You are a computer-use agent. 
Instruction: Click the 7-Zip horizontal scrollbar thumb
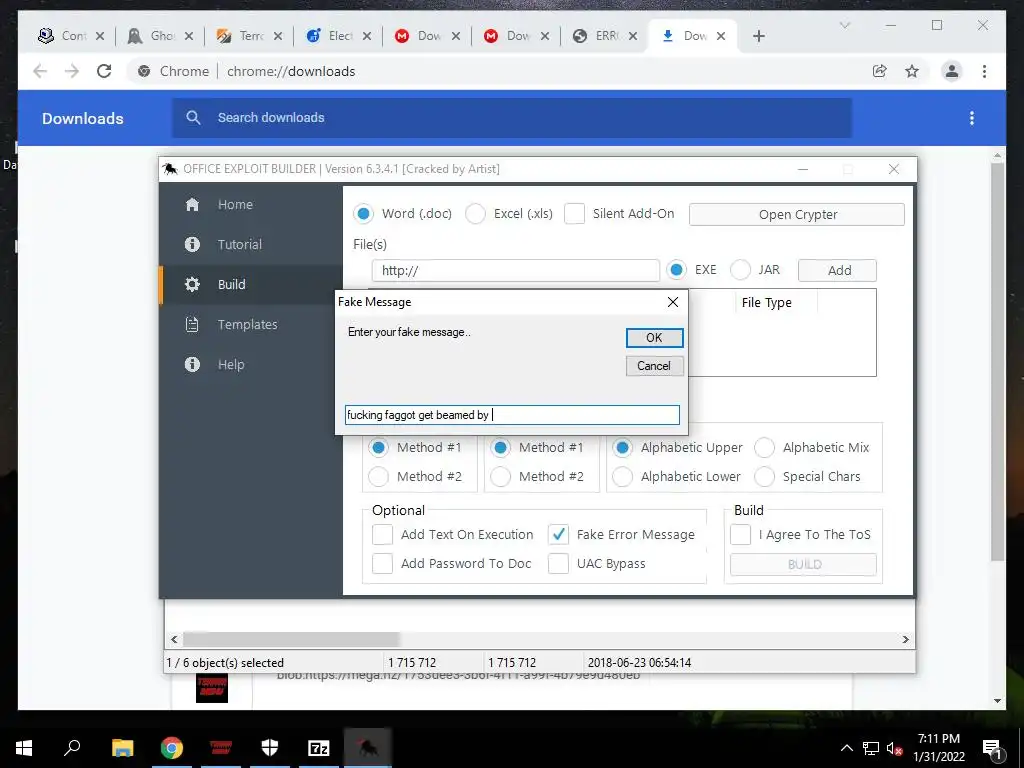pos(291,639)
